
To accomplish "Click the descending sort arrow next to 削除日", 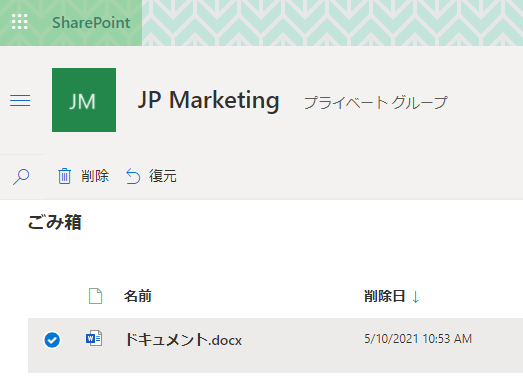I will click(x=415, y=297).
